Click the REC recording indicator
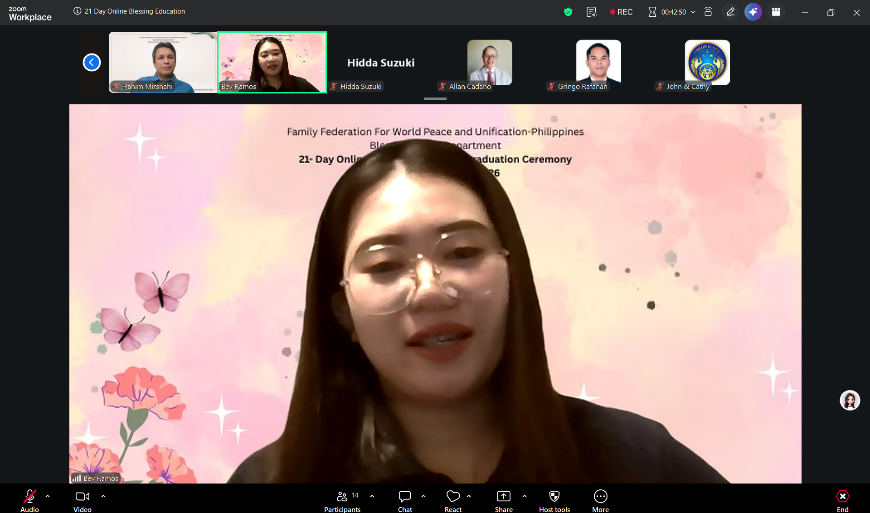870x513 pixels. coord(621,12)
